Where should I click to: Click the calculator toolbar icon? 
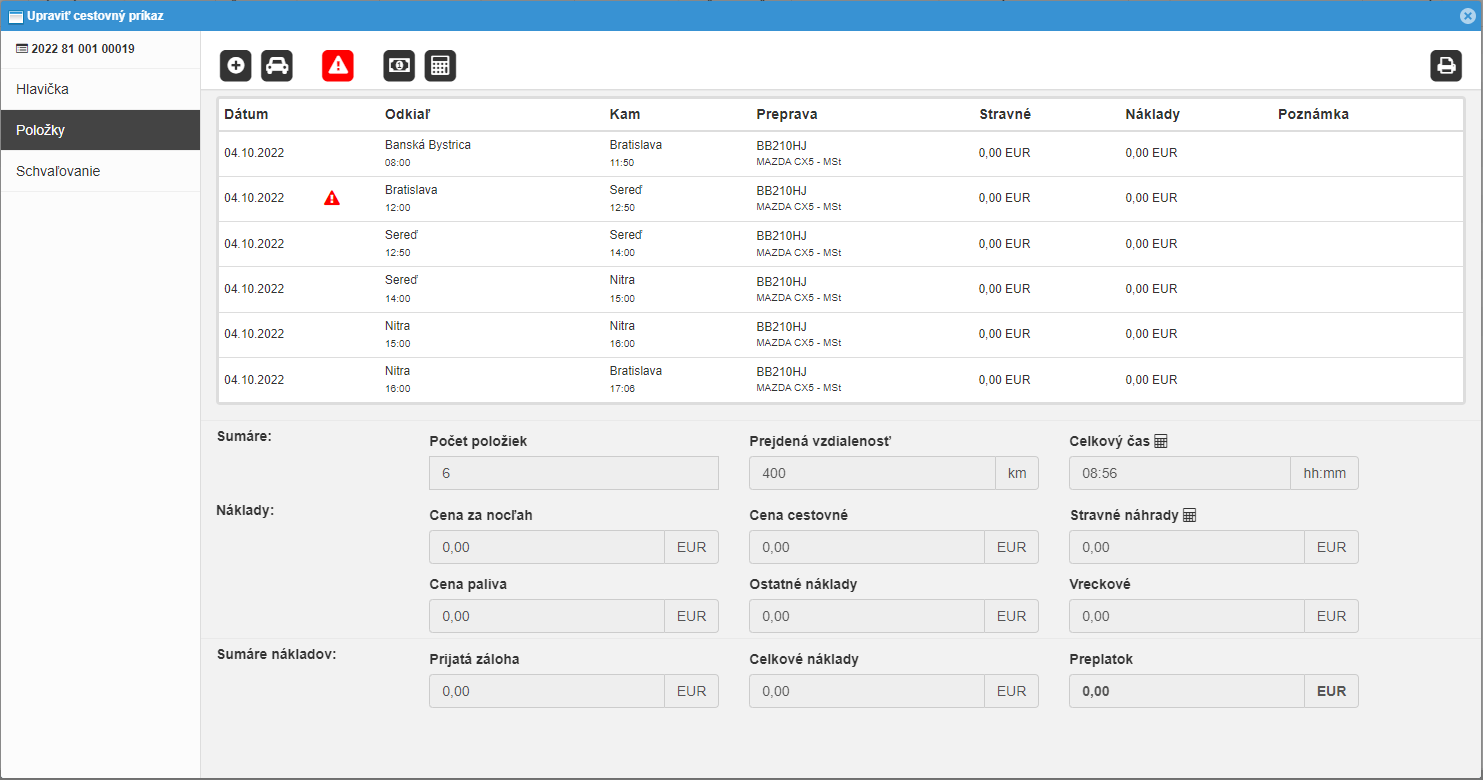coord(440,66)
